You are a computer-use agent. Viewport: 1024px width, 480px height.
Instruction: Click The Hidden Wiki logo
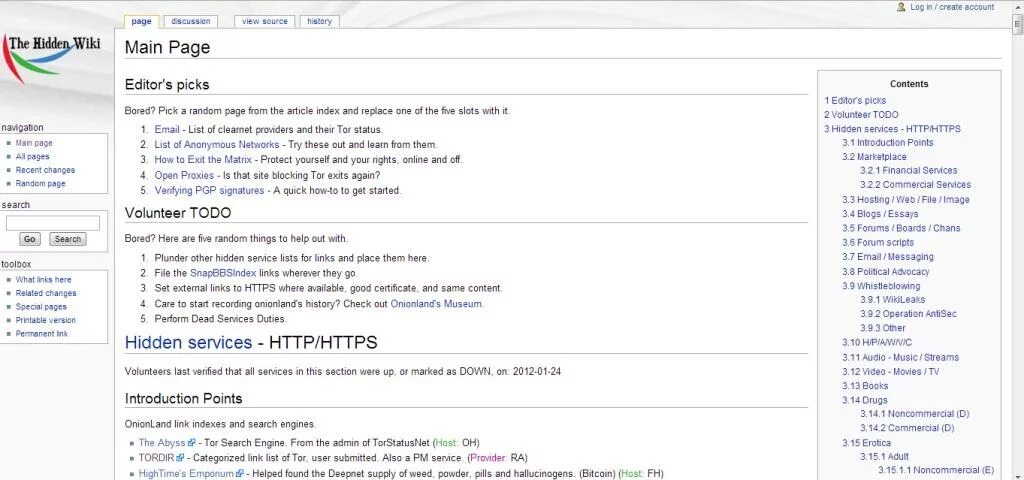click(x=52, y=59)
